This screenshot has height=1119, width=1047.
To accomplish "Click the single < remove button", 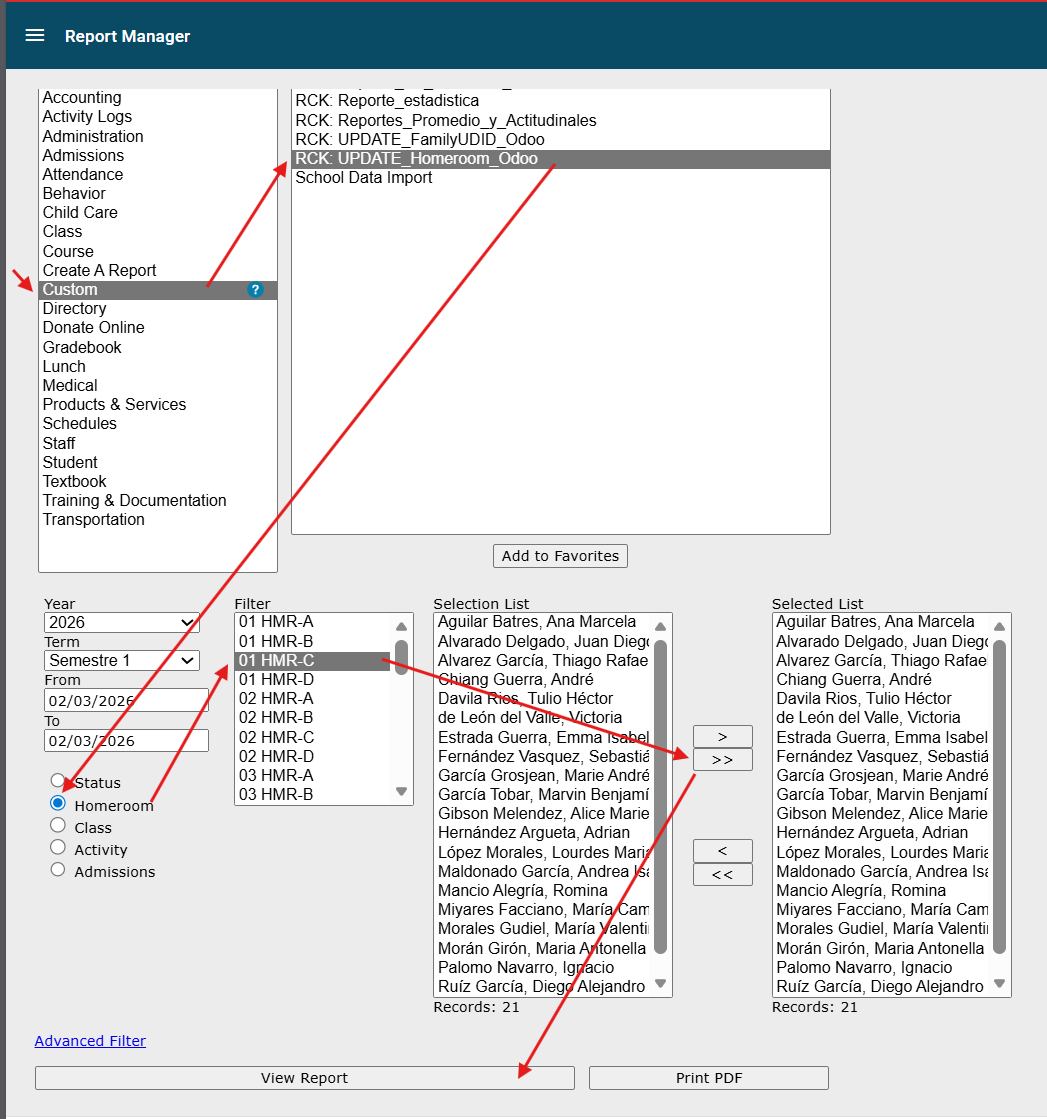I will tap(722, 851).
